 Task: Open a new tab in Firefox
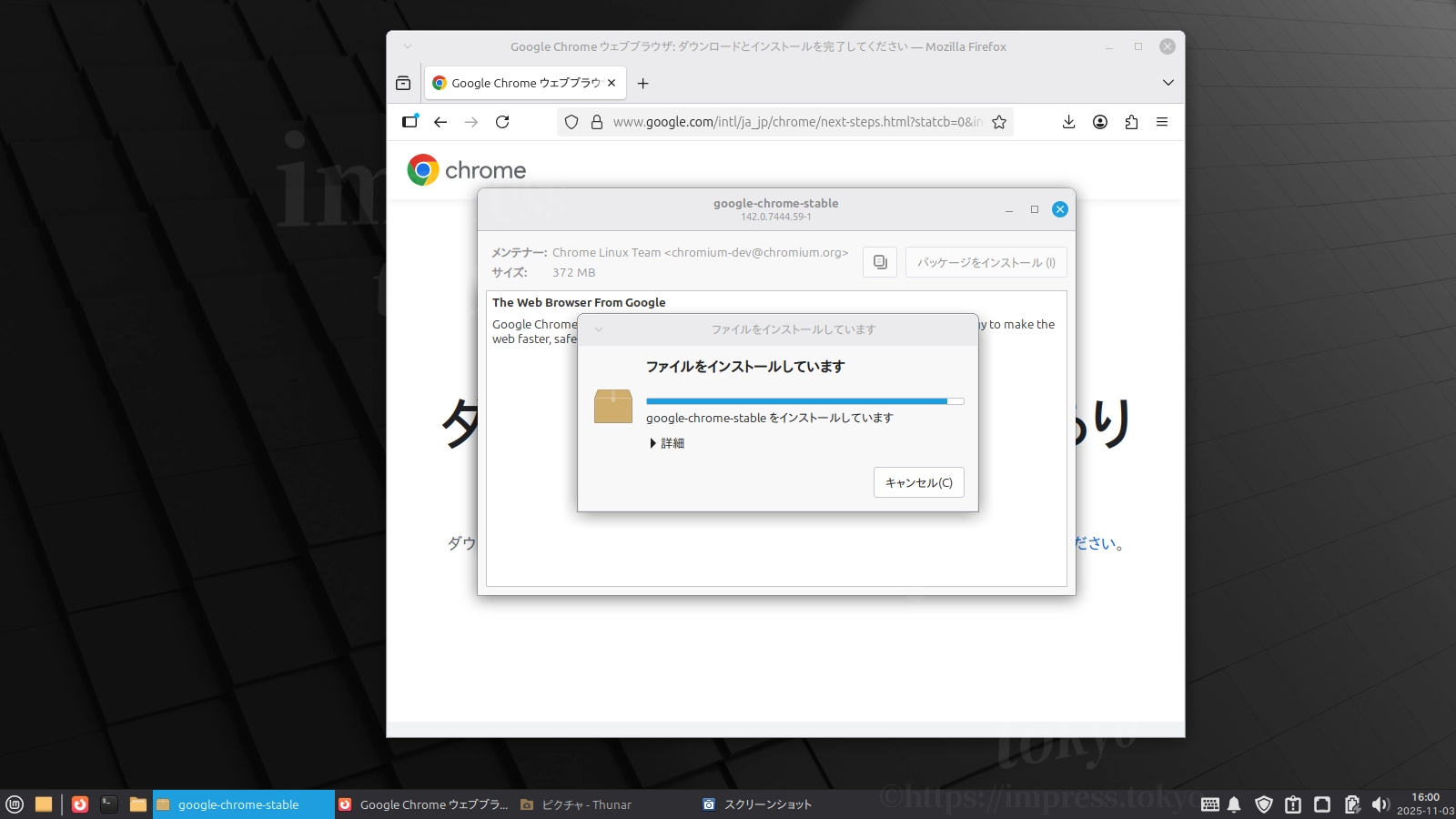[643, 84]
